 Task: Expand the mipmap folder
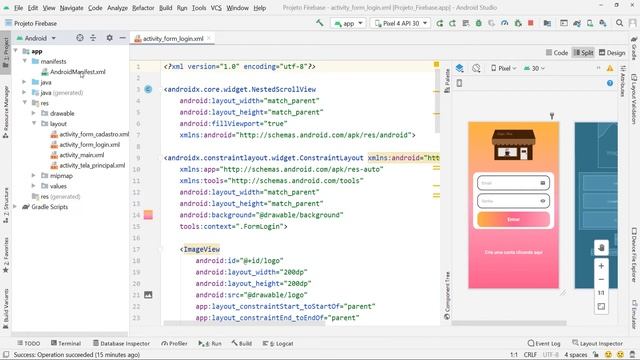point(34,176)
